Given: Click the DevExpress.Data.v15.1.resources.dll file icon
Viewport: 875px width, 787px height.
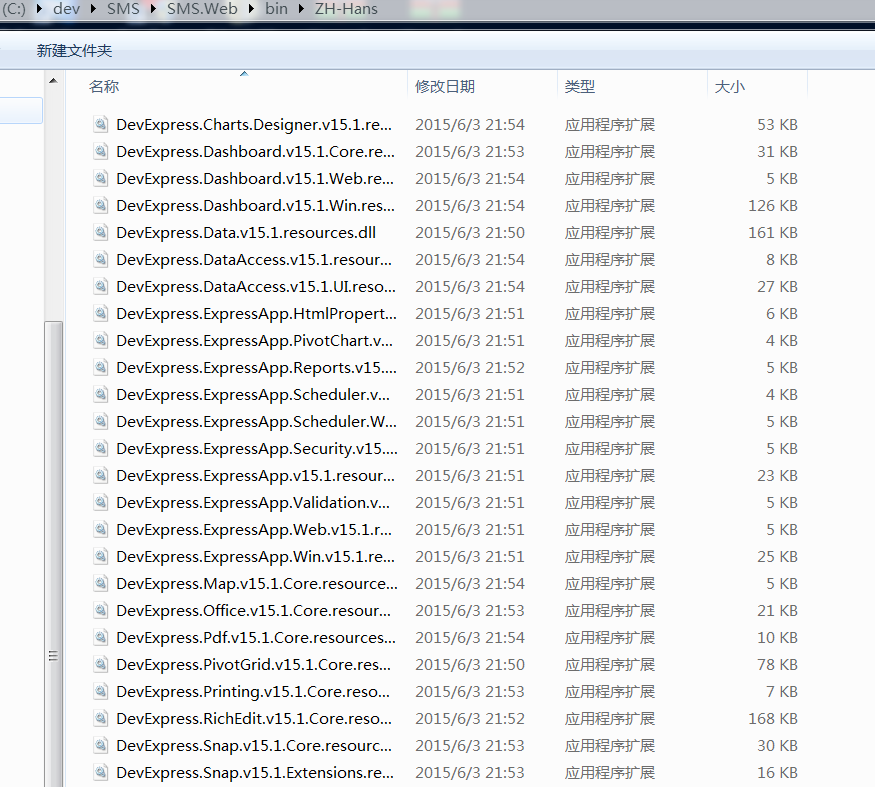Looking at the screenshot, I should 100,232.
